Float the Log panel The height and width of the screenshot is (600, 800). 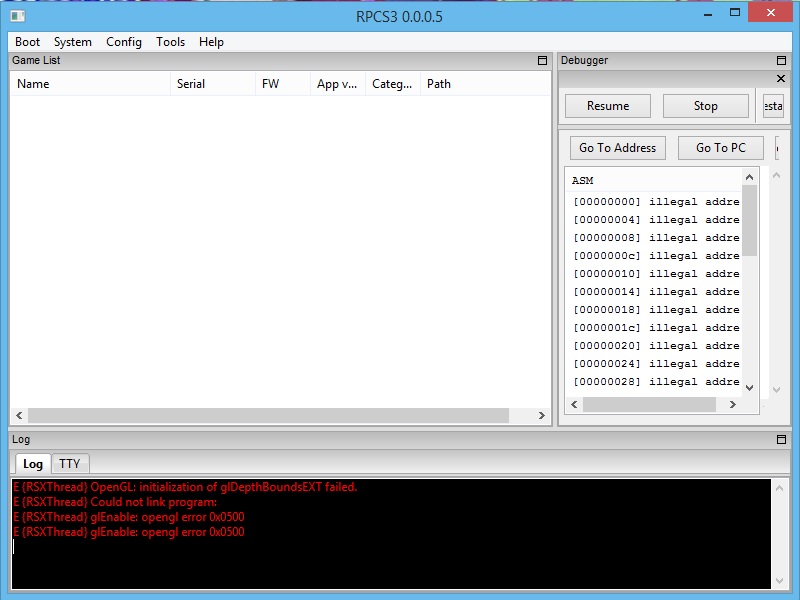[x=781, y=440]
